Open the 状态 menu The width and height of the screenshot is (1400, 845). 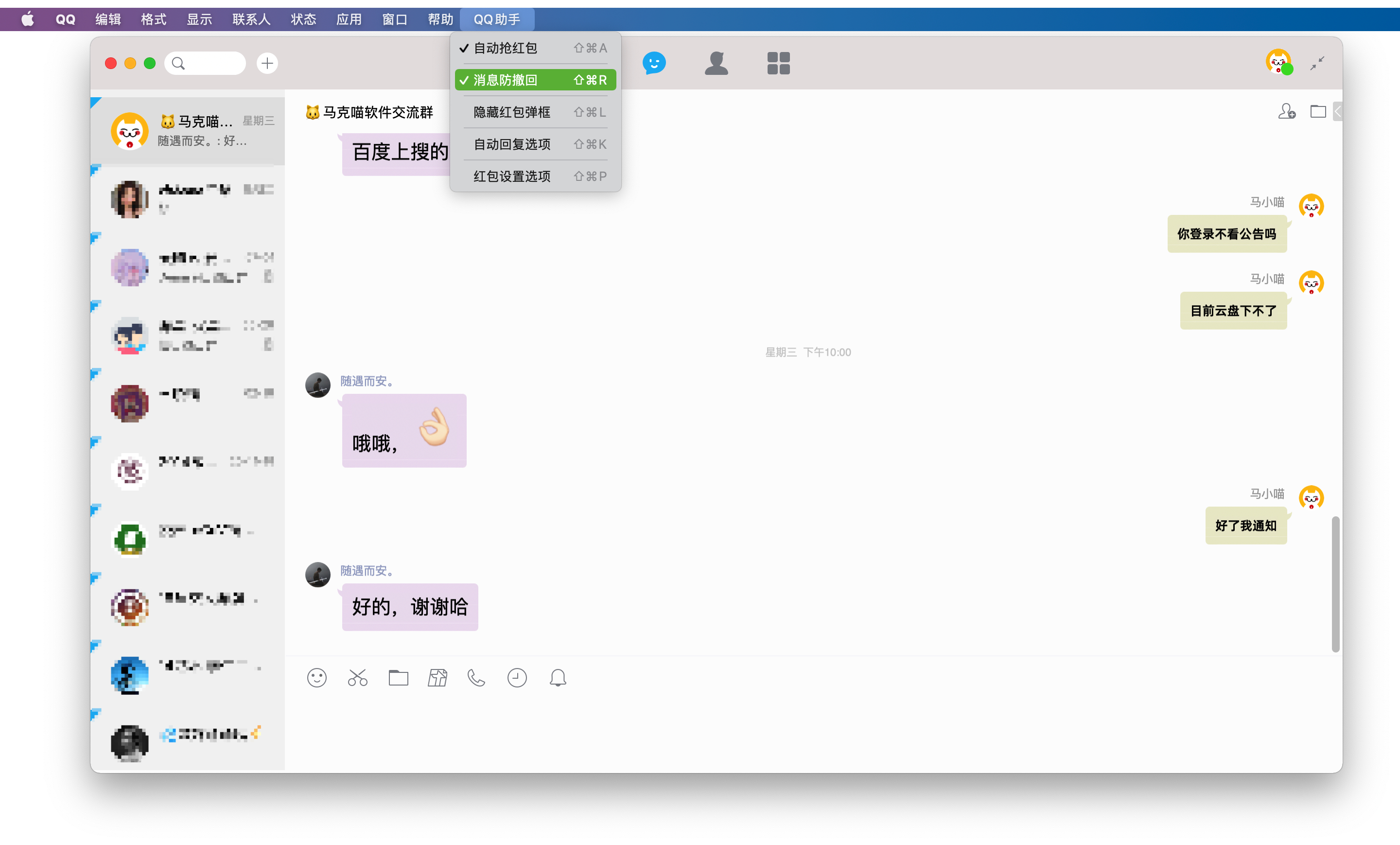[303, 19]
